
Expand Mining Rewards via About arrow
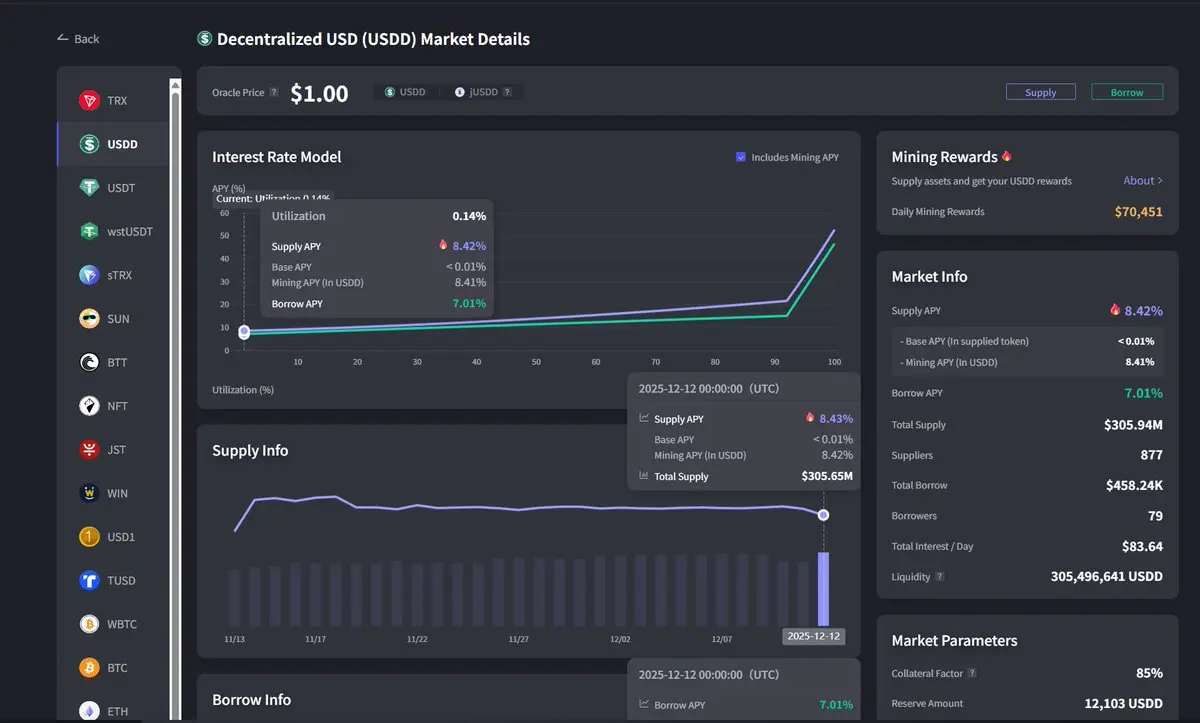[1143, 181]
